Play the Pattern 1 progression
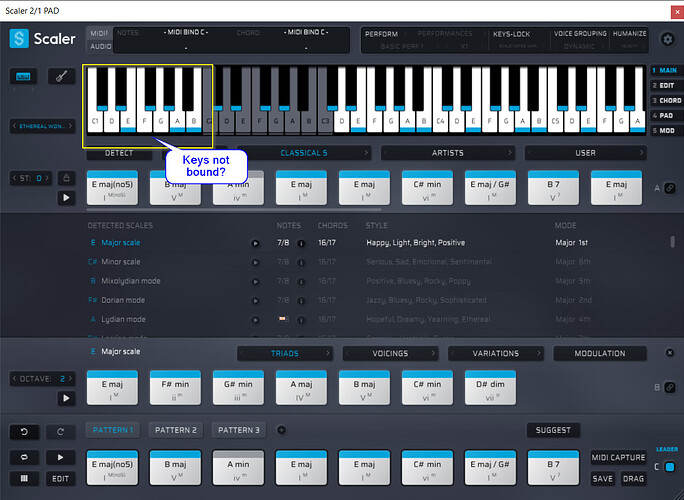Viewport: 684px width, 500px height. [x=60, y=457]
